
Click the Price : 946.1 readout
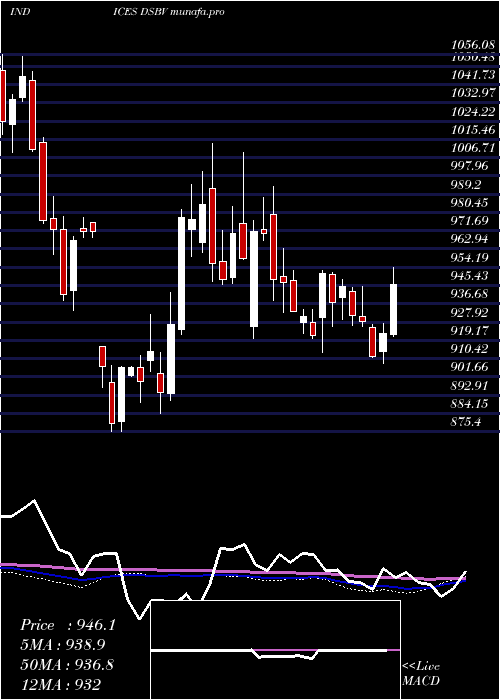pos(68,625)
